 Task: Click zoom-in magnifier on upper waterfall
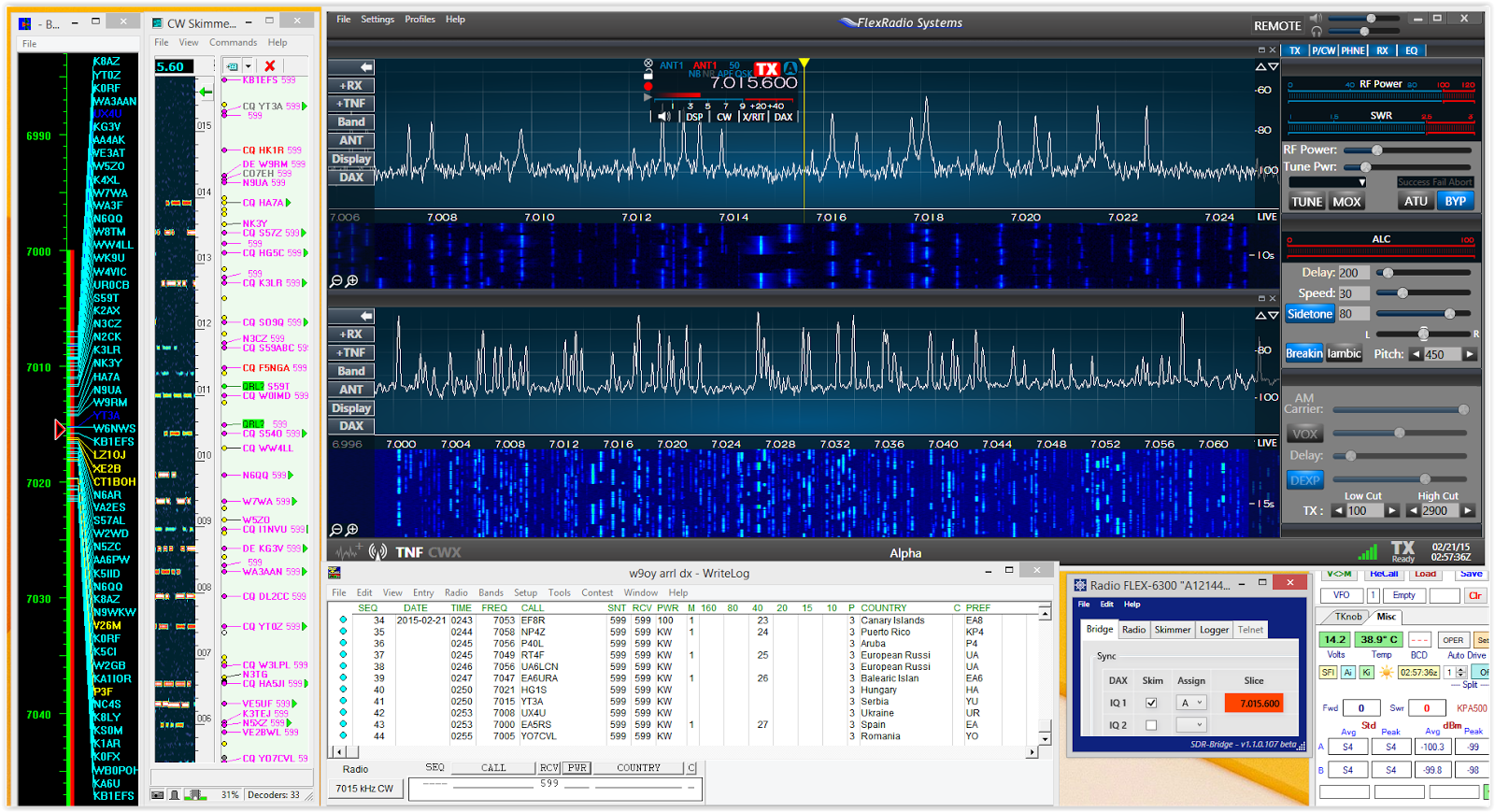point(352,280)
